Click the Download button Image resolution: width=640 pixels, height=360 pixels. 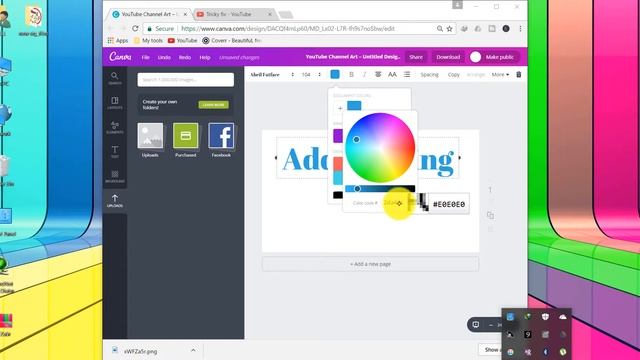click(x=448, y=57)
